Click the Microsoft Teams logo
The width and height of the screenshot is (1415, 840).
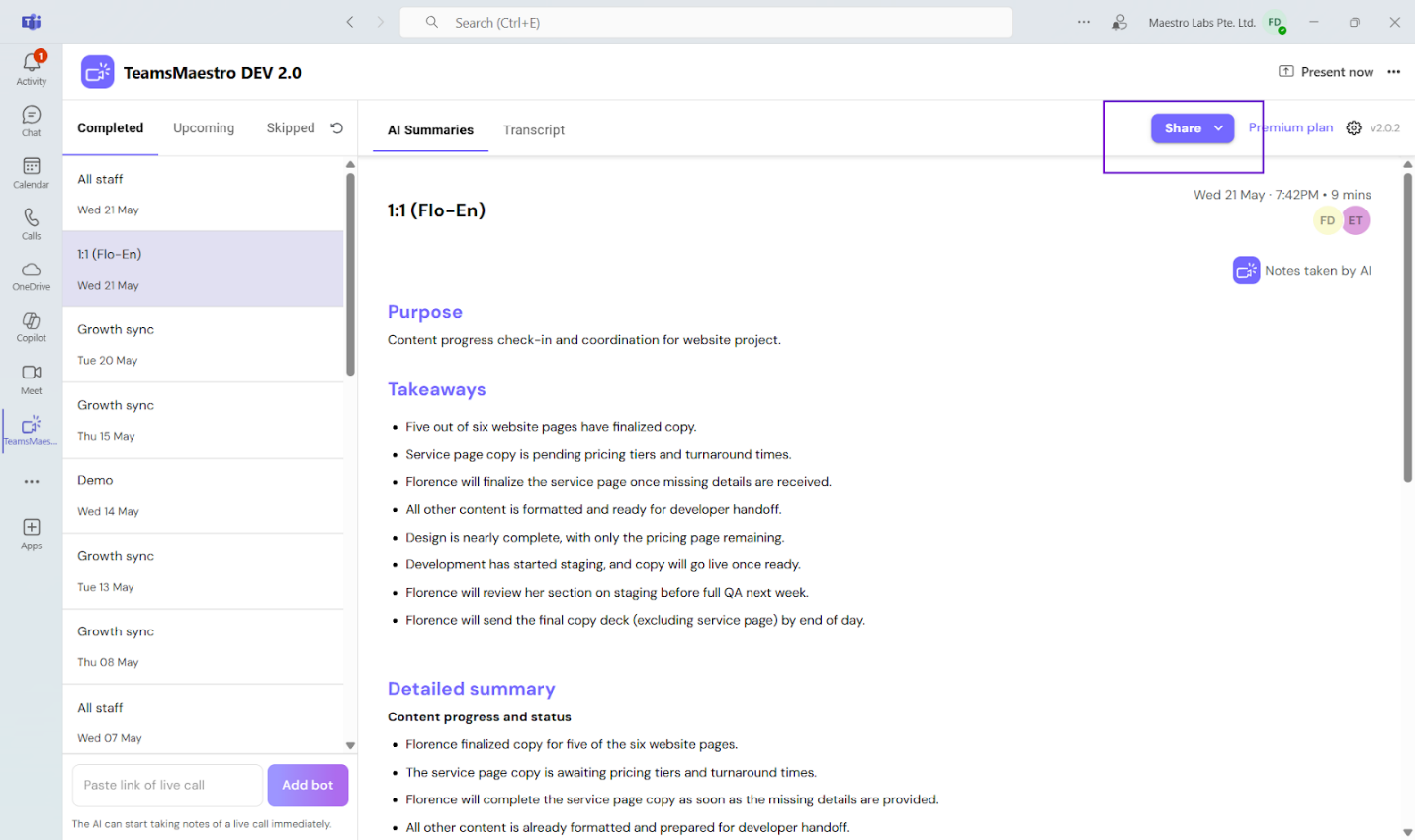32,22
